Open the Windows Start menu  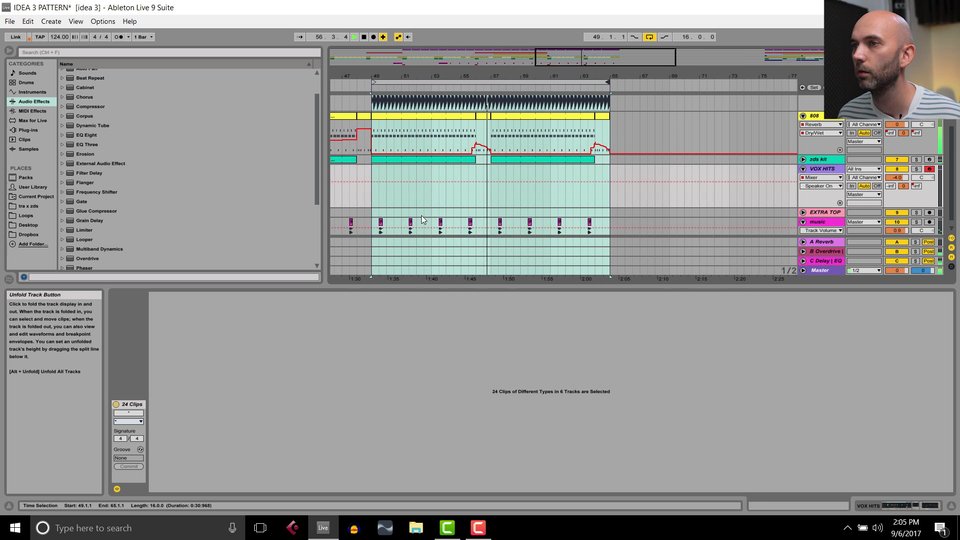point(15,528)
